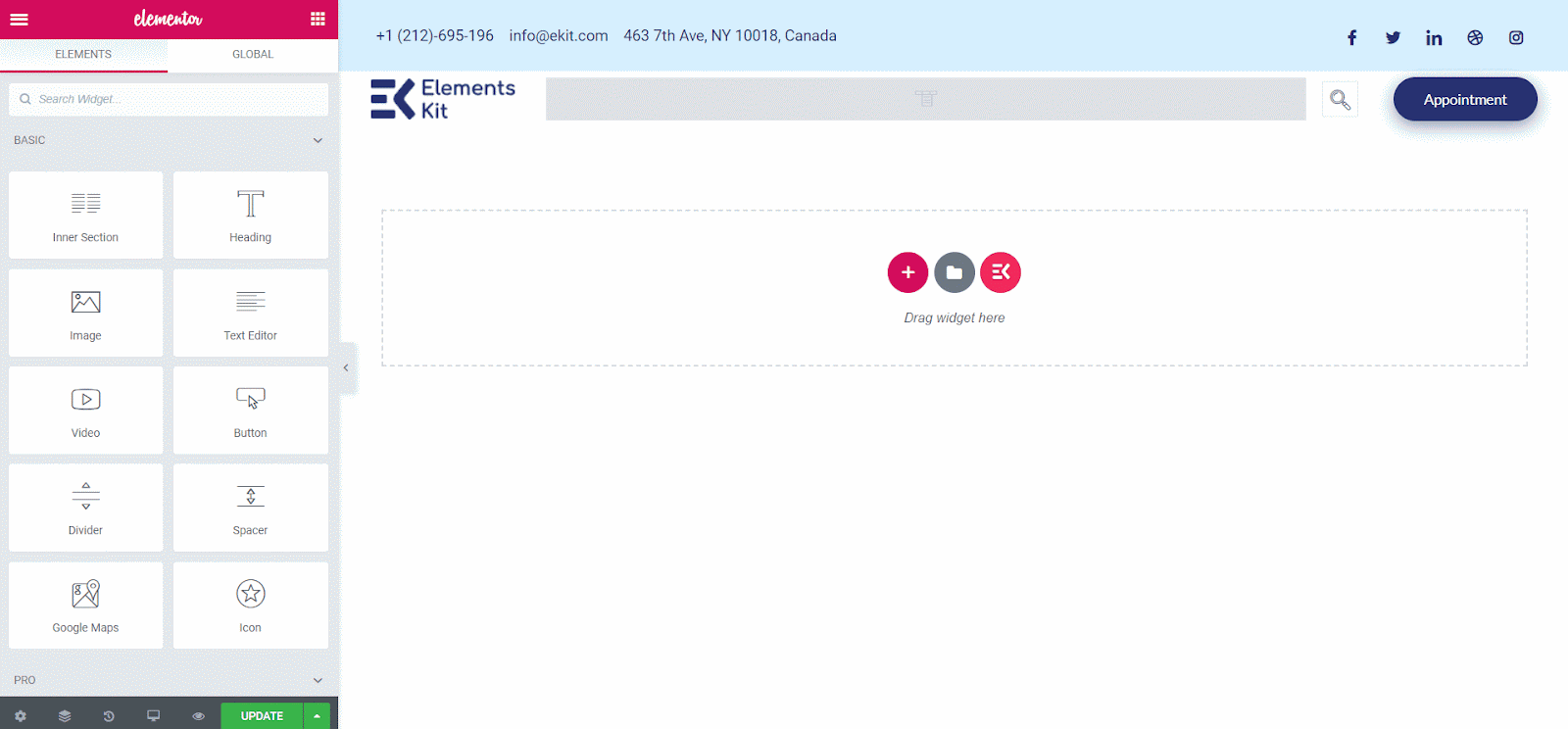Switch to the GLOBAL tab
This screenshot has height=729, width=1568.
click(253, 55)
